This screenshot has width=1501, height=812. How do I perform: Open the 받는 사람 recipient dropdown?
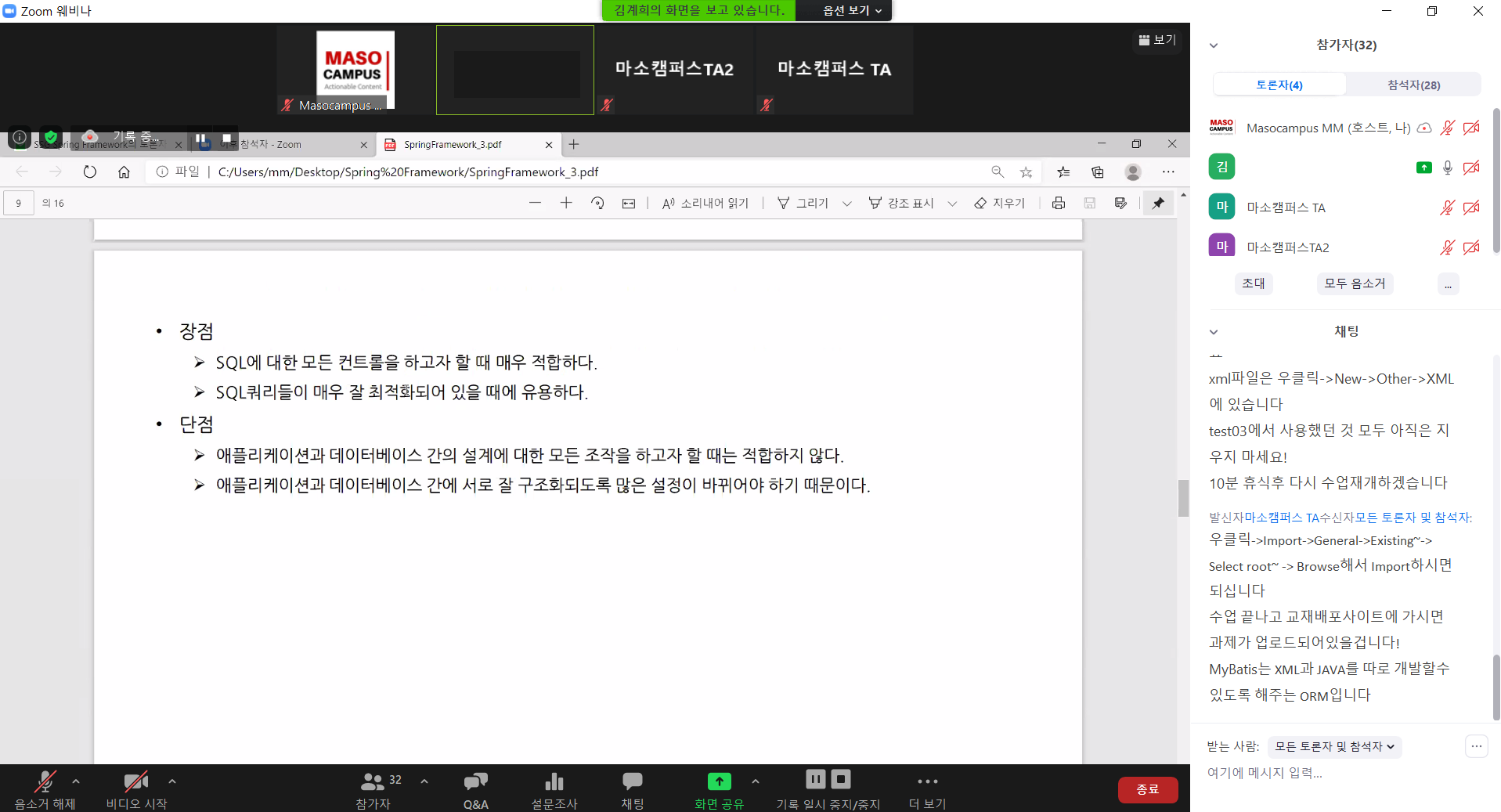1334,746
